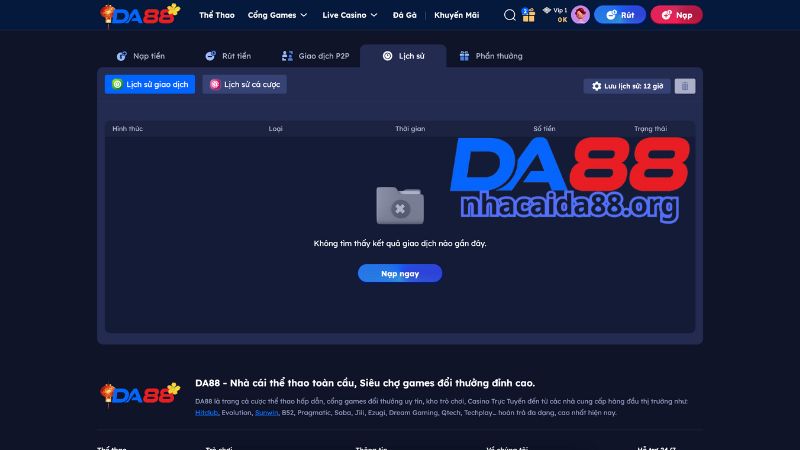Click the Trạng thái column header
This screenshot has height=450, width=800.
click(651, 129)
